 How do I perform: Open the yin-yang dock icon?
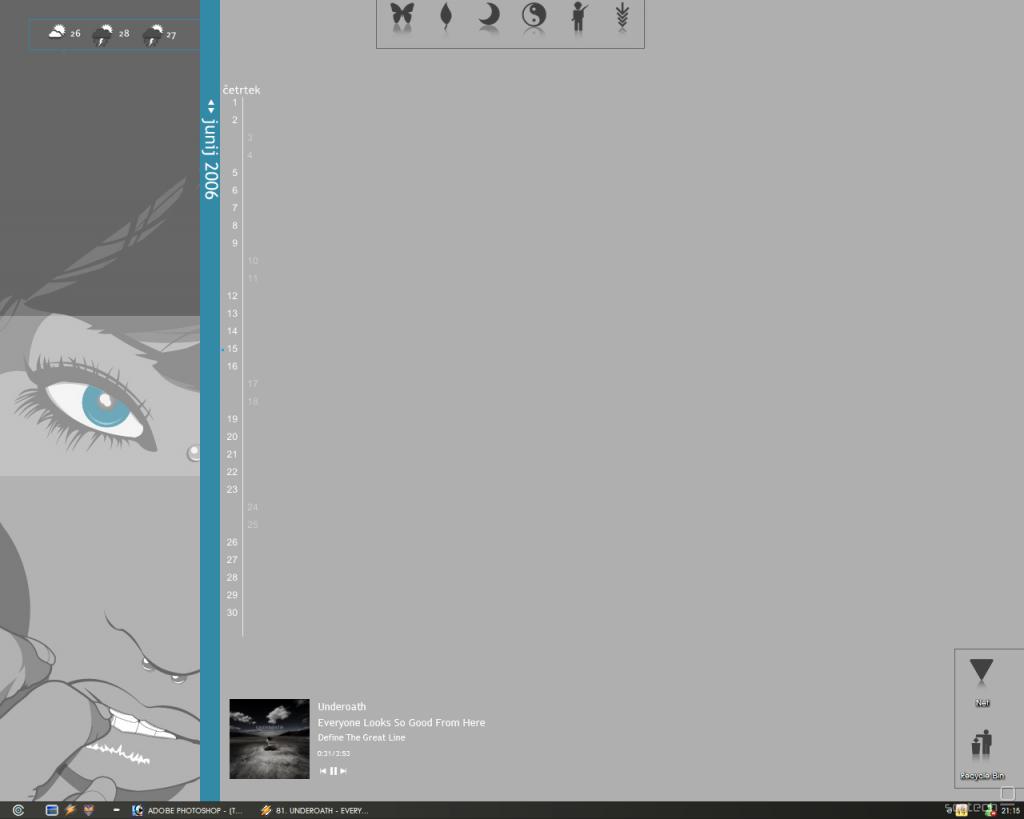[x=534, y=15]
